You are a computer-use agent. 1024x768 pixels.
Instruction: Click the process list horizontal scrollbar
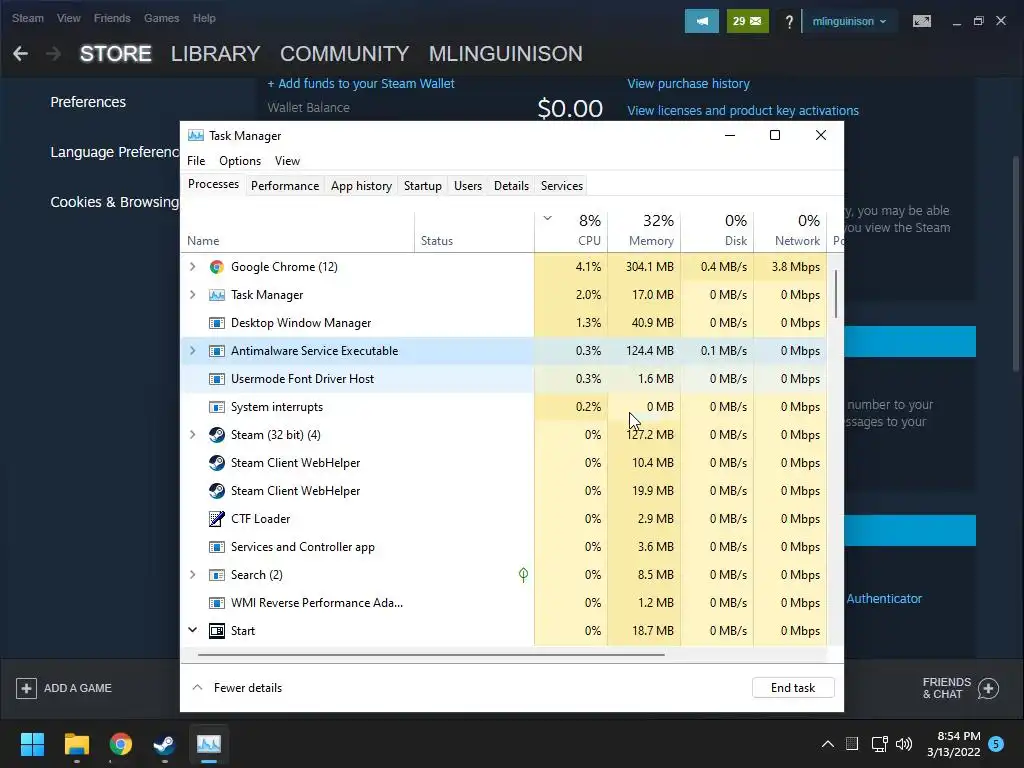(431, 654)
